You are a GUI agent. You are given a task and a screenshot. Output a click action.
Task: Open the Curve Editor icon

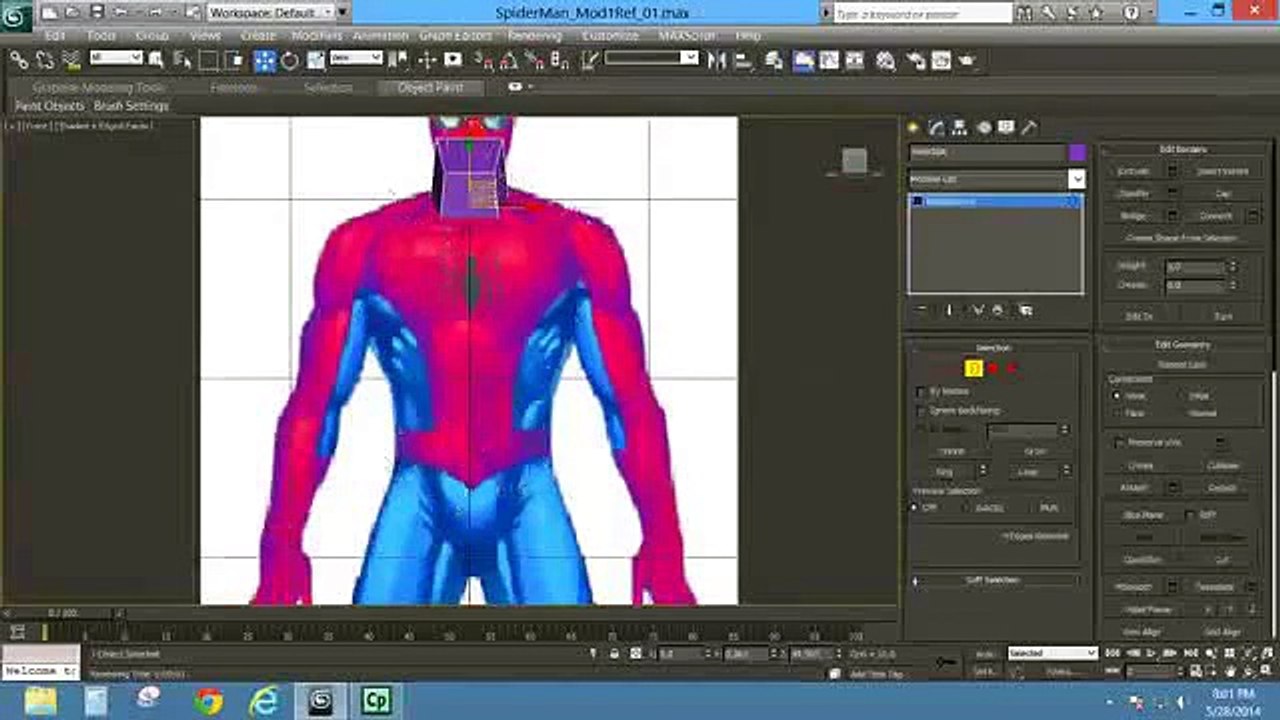tap(830, 60)
